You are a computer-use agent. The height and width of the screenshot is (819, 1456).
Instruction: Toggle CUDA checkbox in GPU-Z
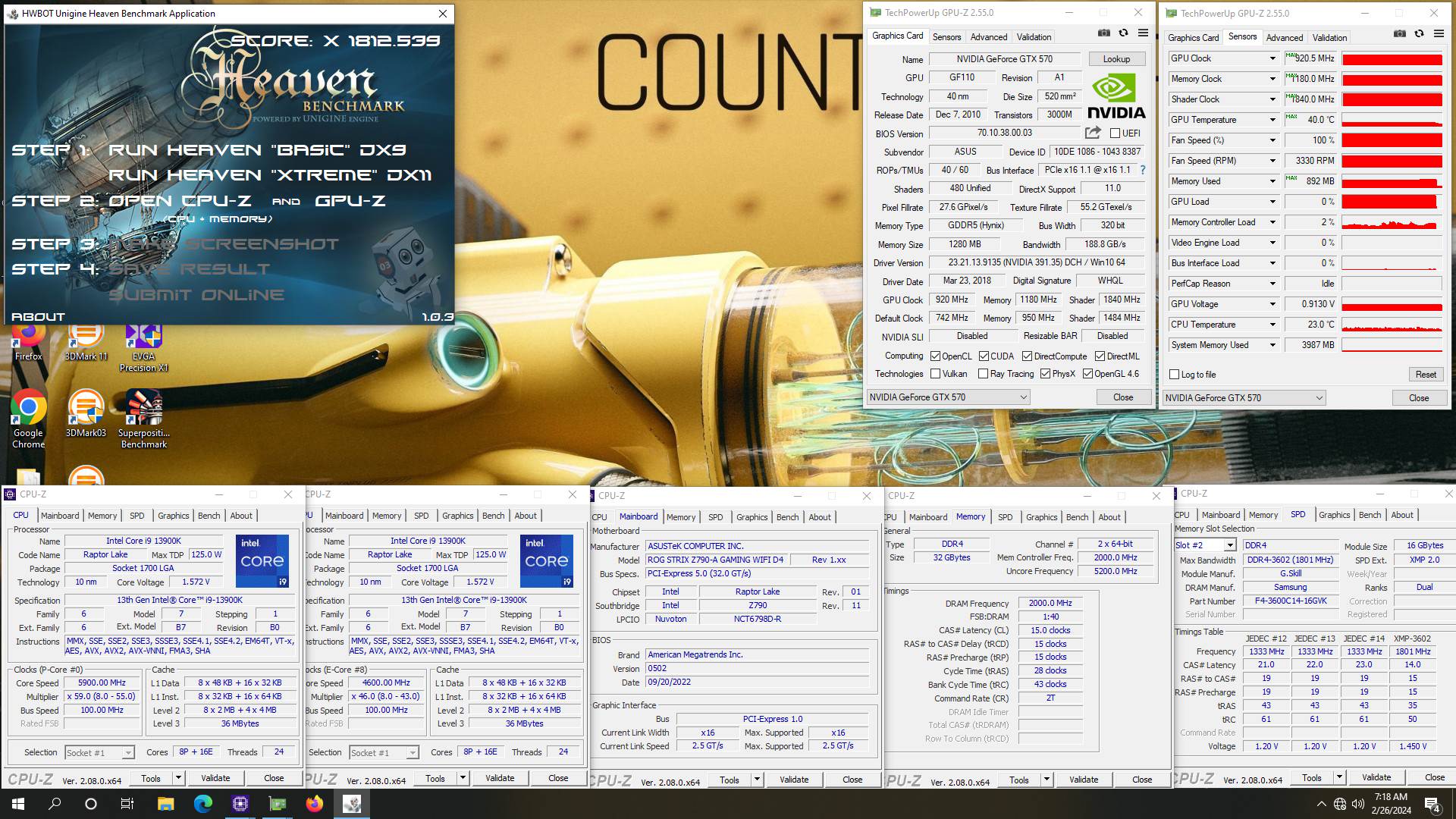984,356
